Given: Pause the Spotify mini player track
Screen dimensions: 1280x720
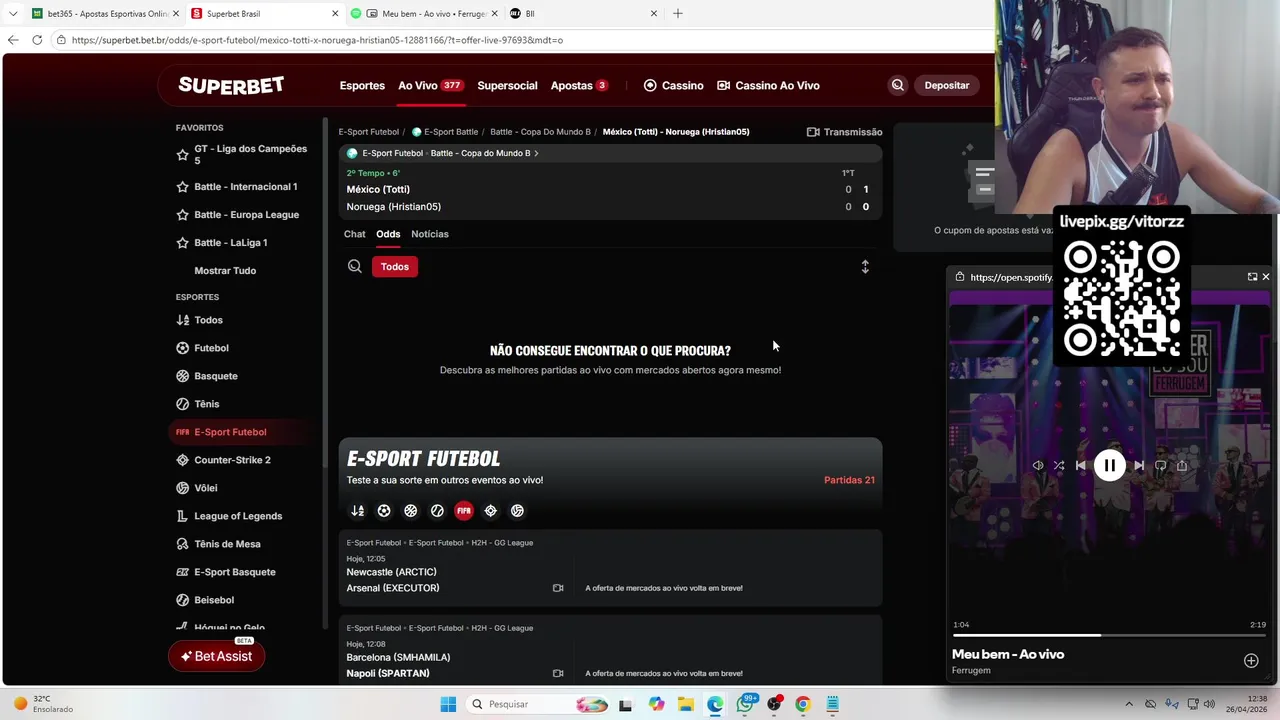Looking at the screenshot, I should (x=1109, y=465).
